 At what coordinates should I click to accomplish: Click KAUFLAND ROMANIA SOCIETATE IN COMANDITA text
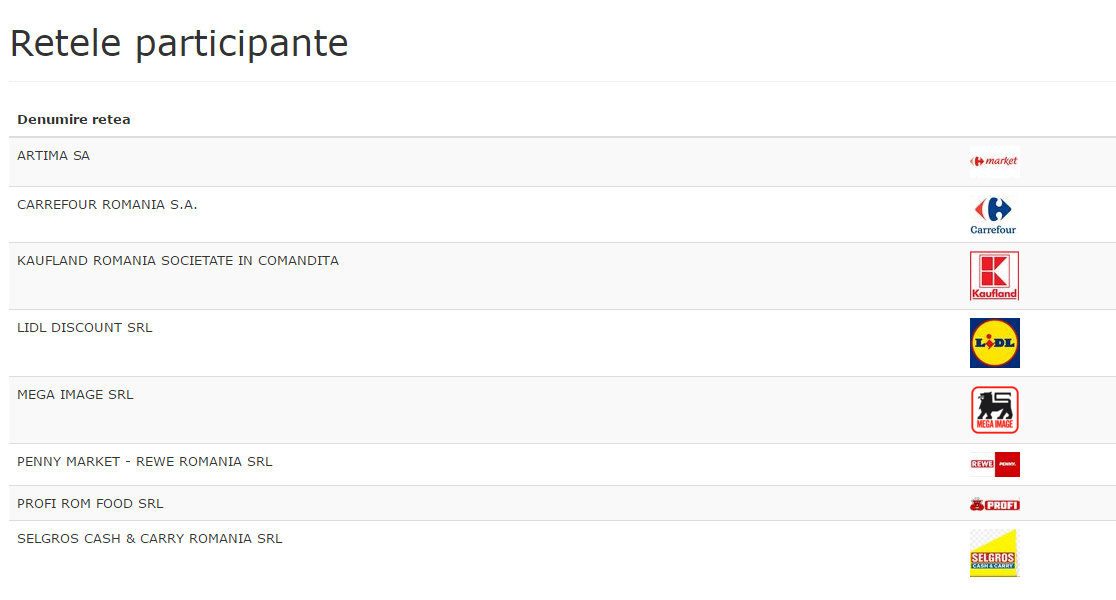178,261
